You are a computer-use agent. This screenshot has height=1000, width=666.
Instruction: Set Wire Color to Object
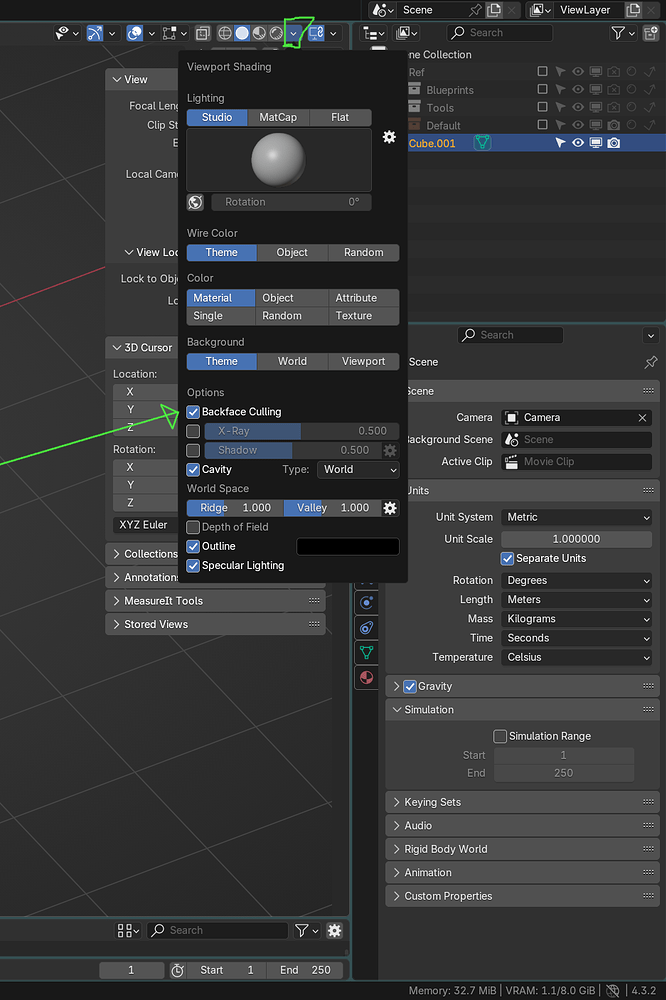click(292, 253)
